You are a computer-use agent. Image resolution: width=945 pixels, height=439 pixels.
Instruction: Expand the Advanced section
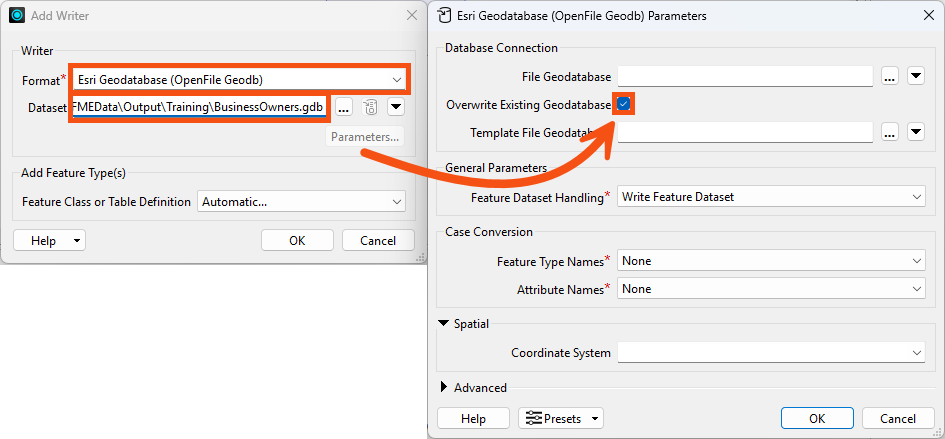pos(445,387)
